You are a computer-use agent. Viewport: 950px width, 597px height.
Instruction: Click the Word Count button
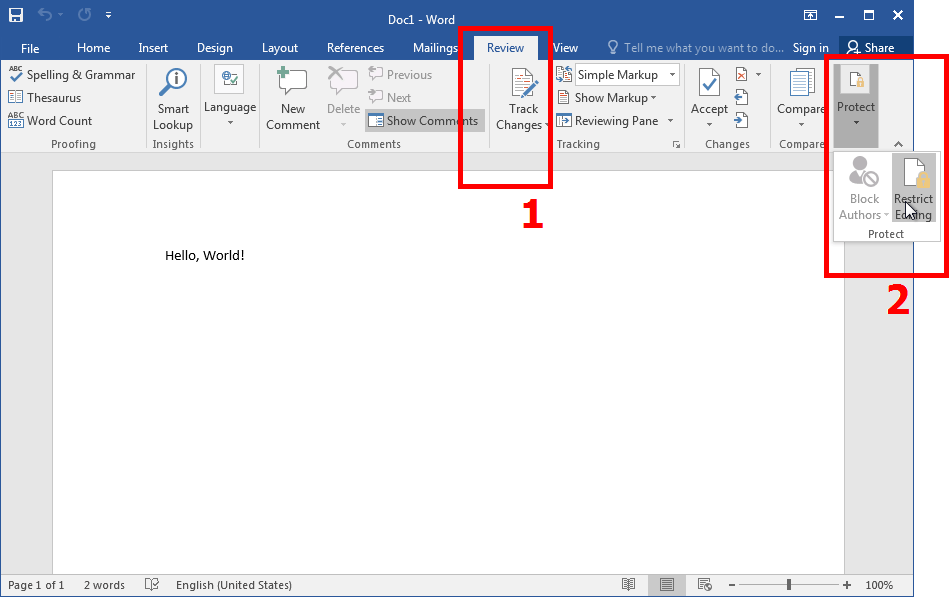coord(50,121)
